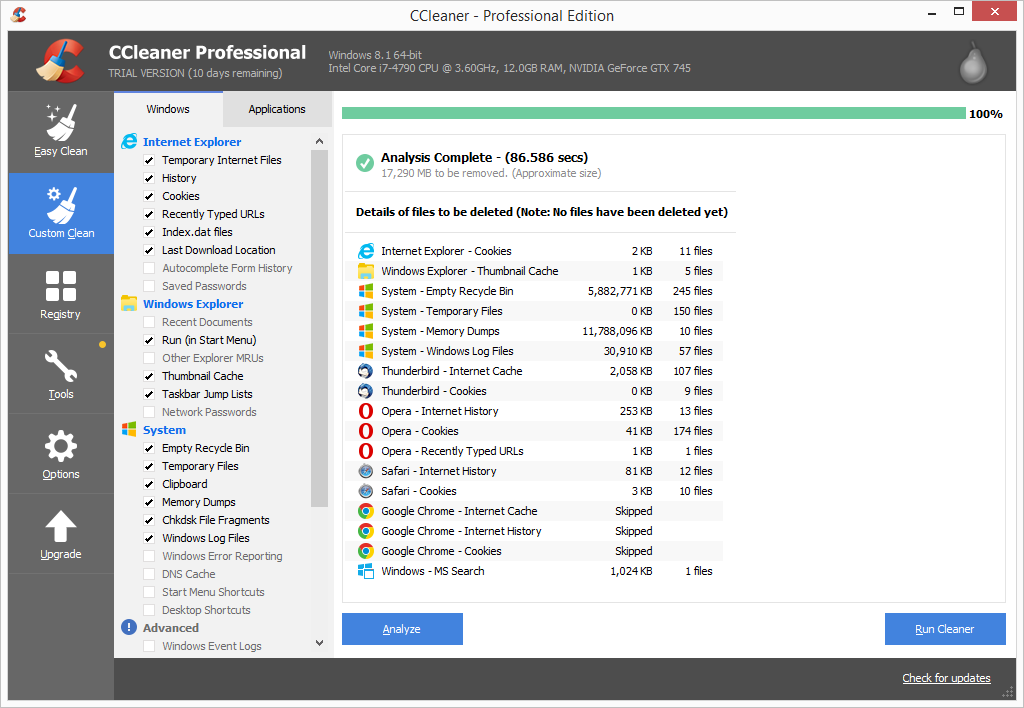
Task: Uncheck Empty Recycle Bin
Action: coord(148,448)
